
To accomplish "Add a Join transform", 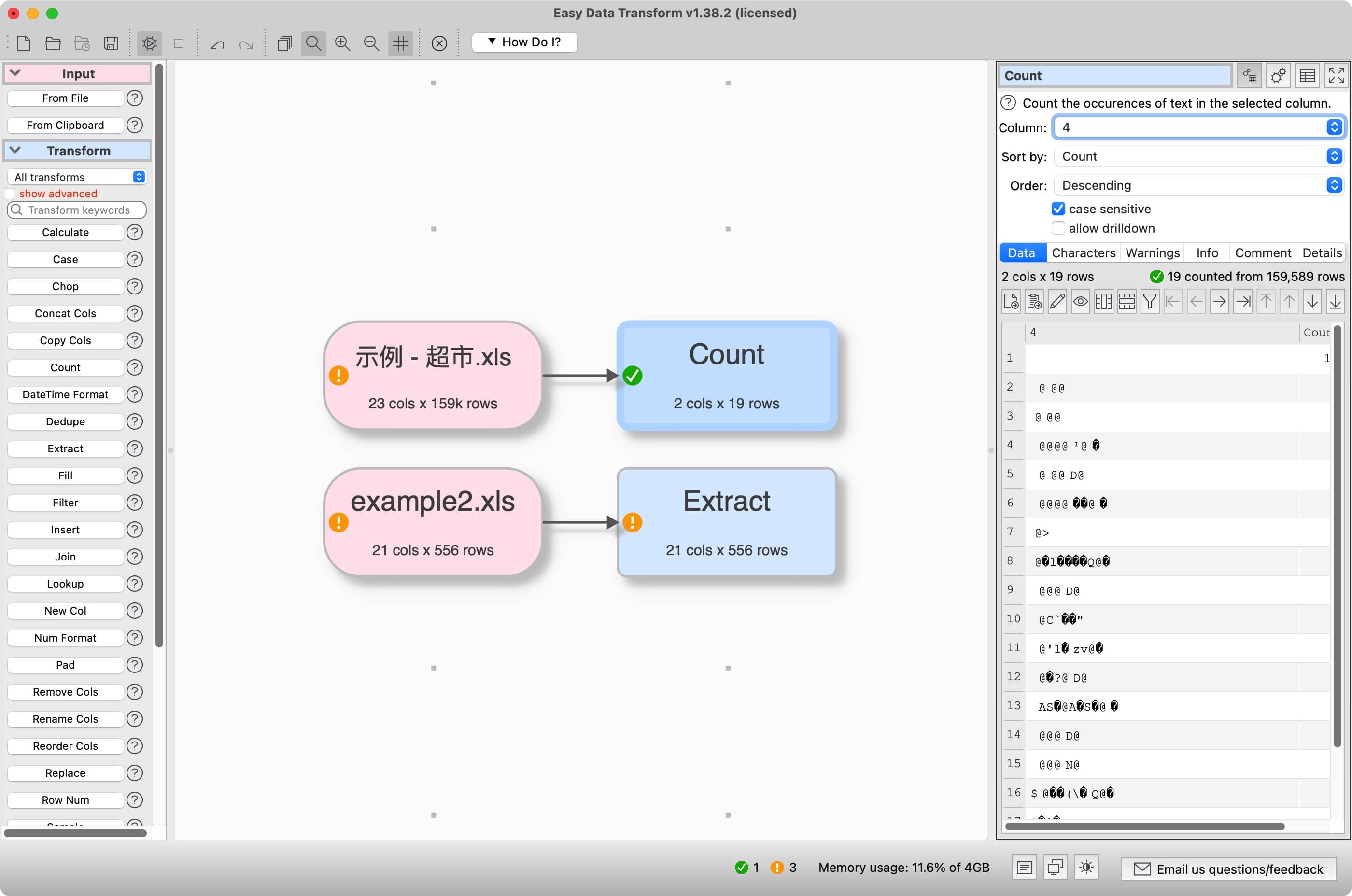I will point(65,557).
